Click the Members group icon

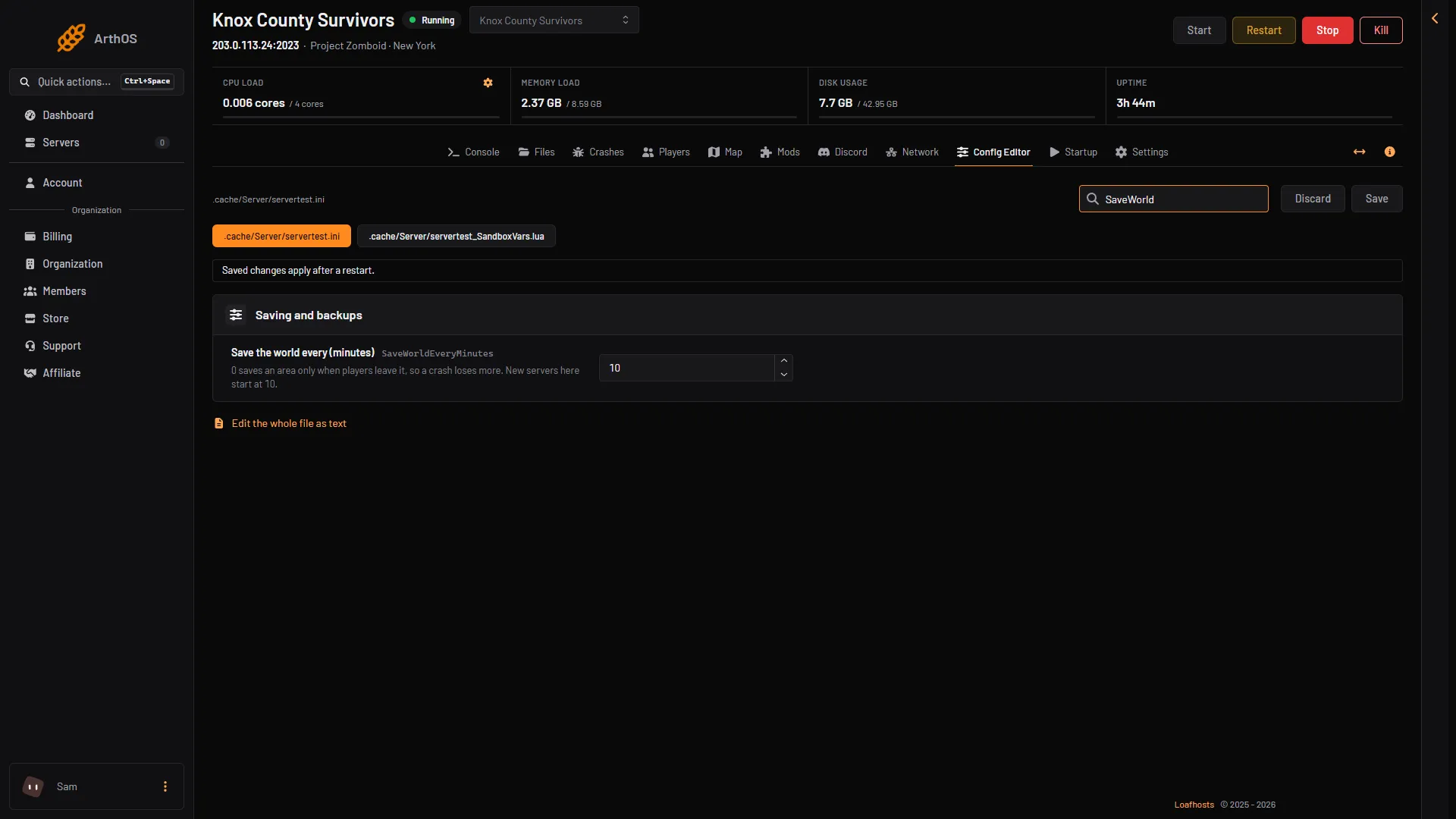click(x=30, y=291)
